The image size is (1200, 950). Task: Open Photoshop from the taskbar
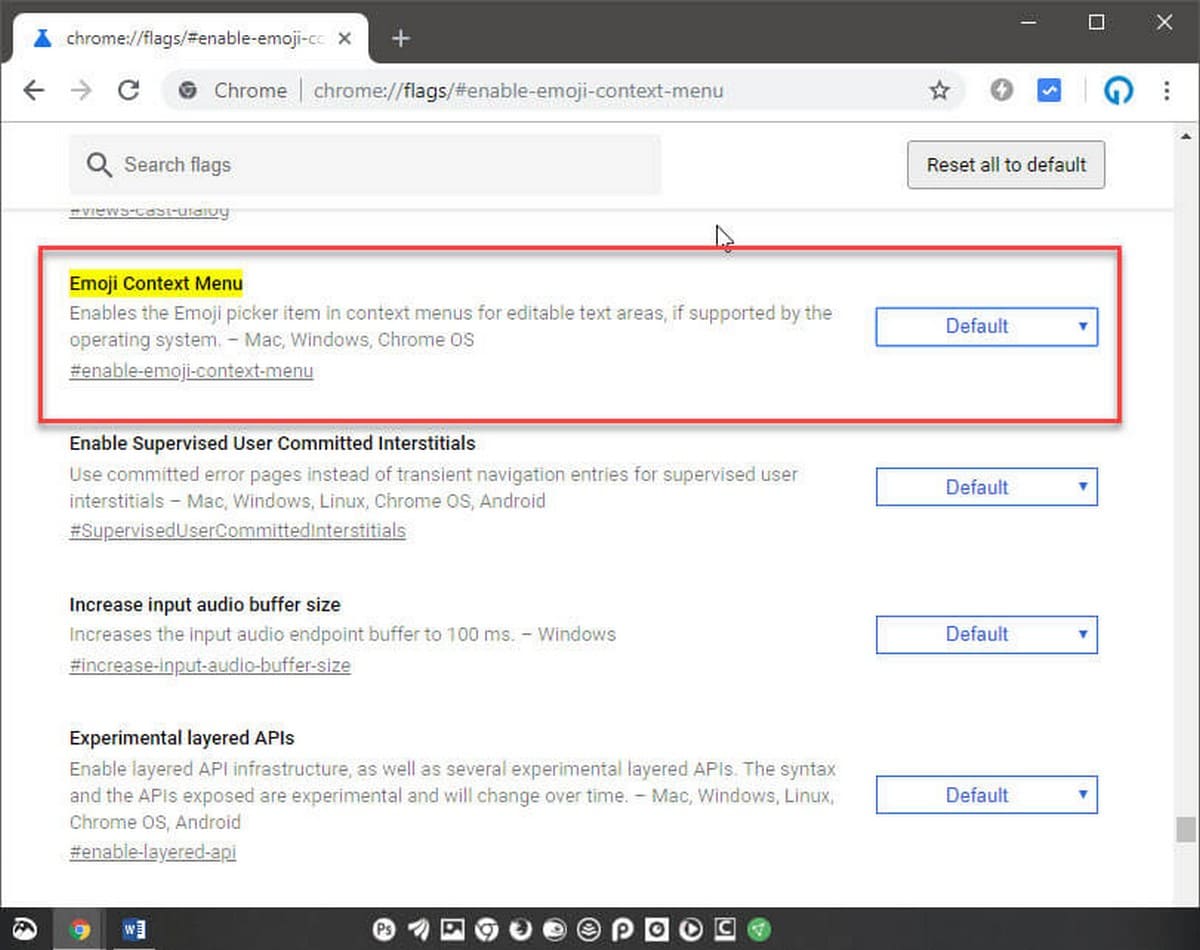(x=384, y=930)
